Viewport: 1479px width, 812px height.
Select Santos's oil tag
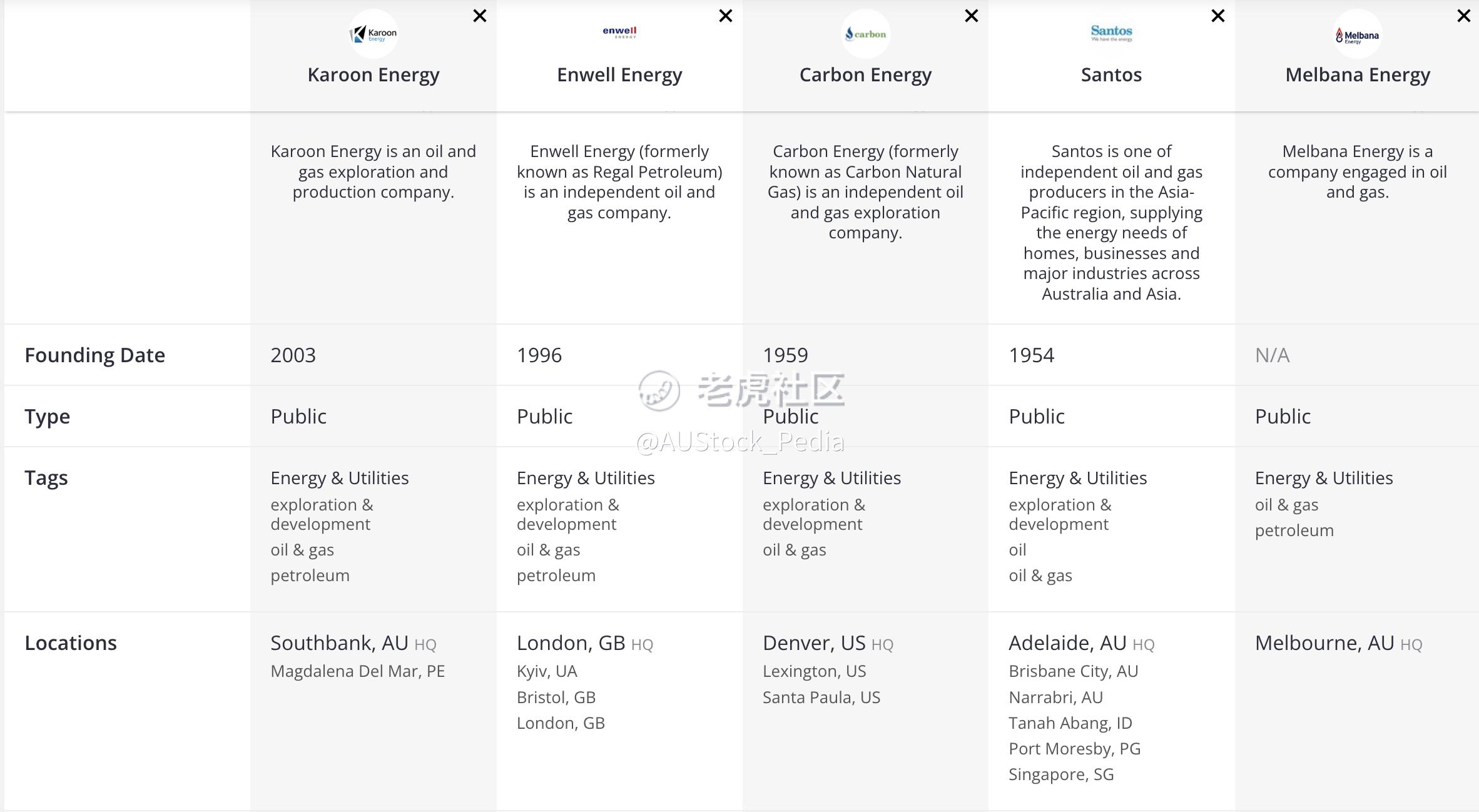click(x=1017, y=550)
